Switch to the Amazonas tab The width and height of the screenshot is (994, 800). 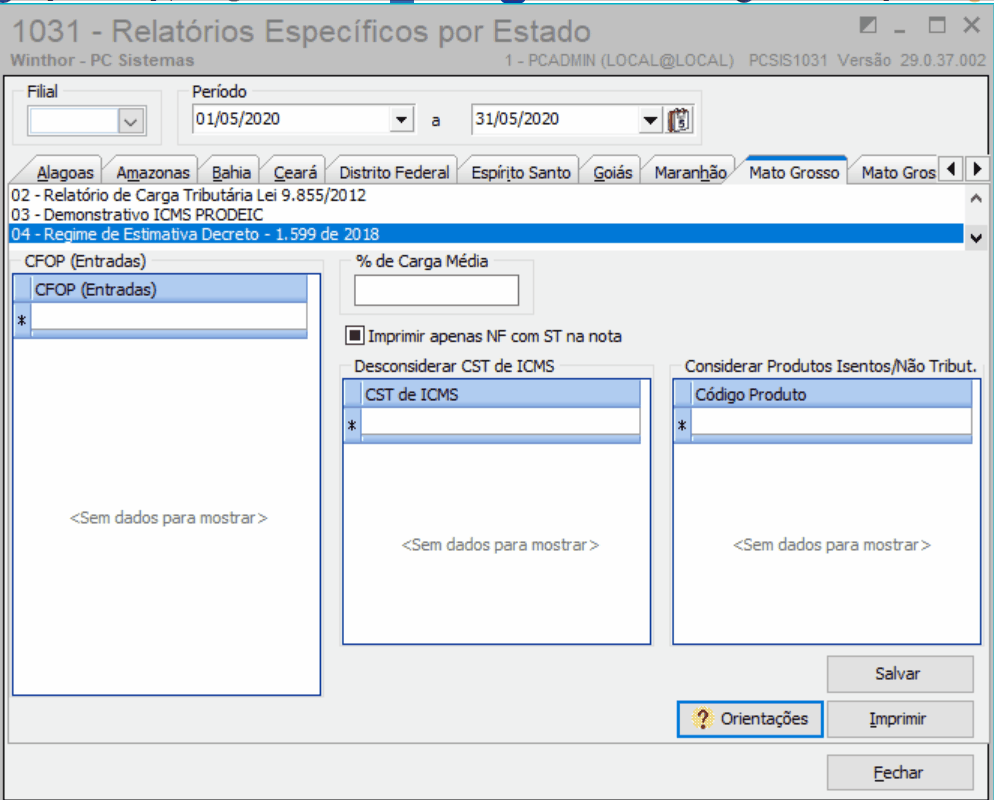coord(153,172)
